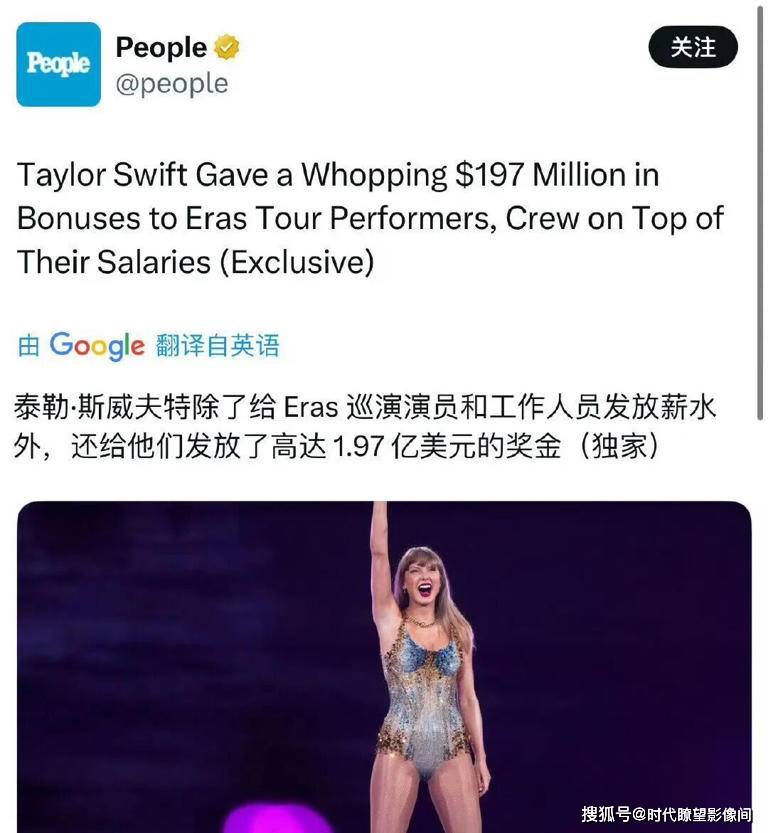Open the @people handle link

point(172,84)
